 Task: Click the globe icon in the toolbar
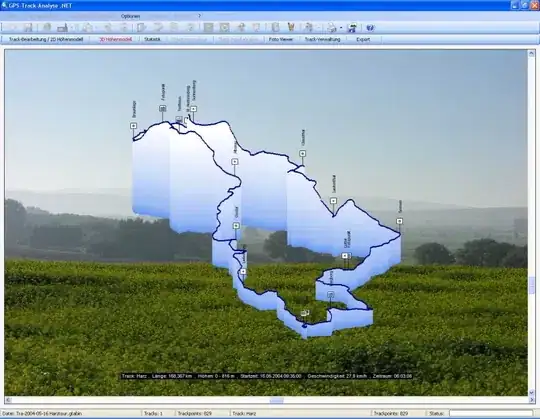46,28
